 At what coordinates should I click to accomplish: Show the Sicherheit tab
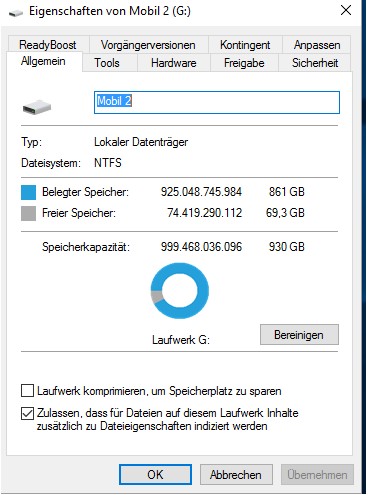(x=315, y=63)
